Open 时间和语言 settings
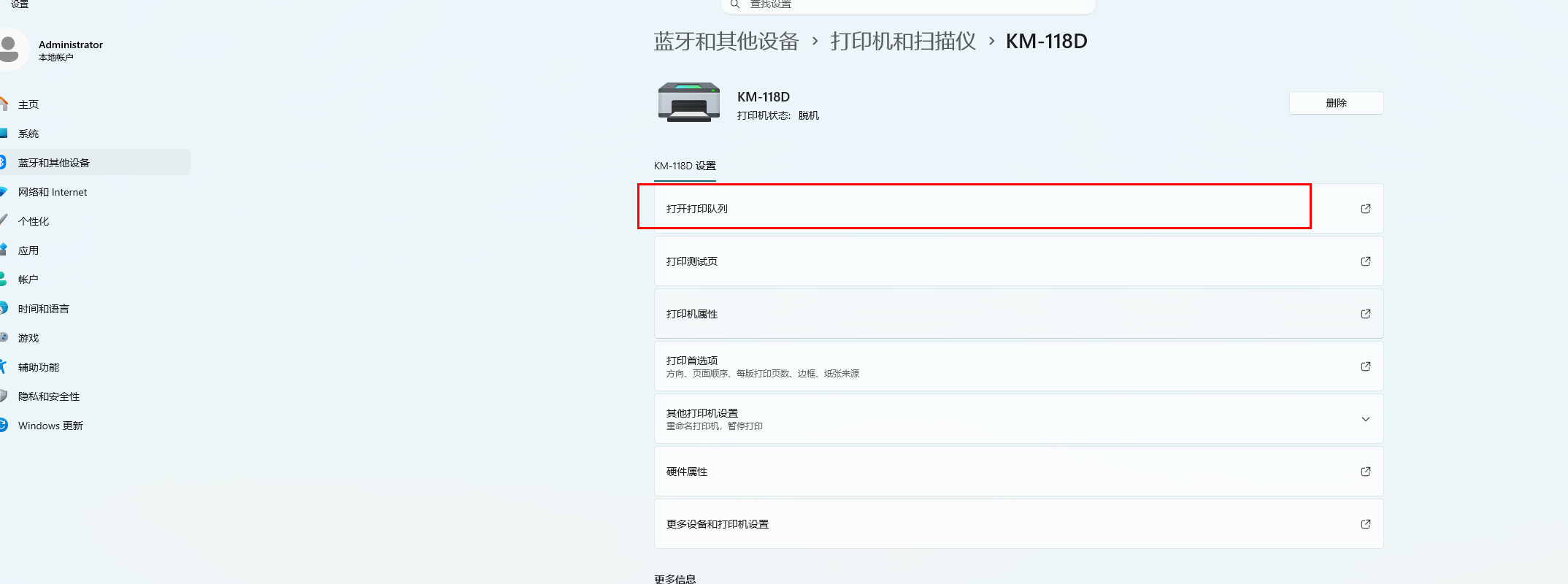 [x=95, y=309]
